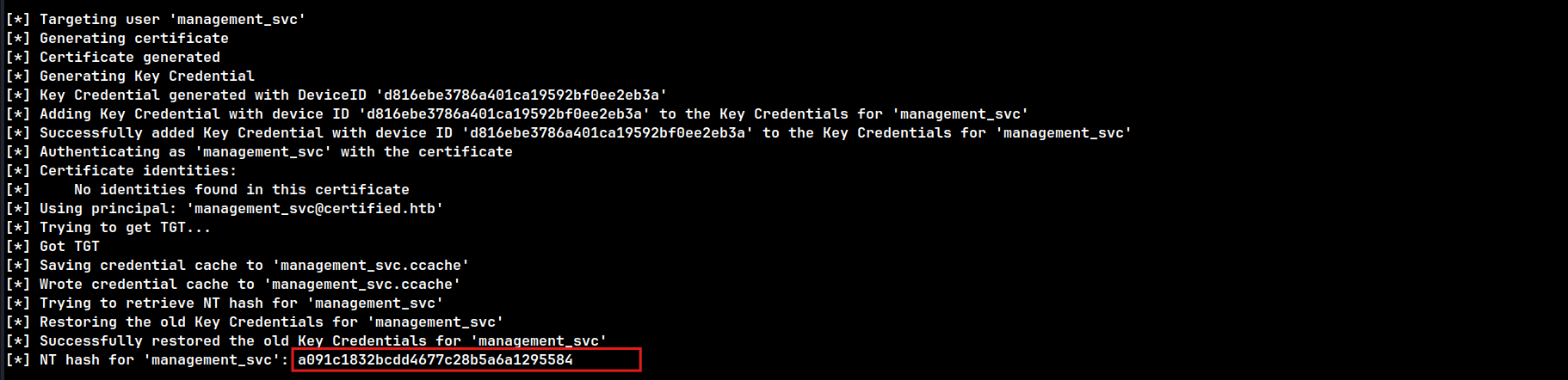This screenshot has width=1568, height=380.
Task: Click the DeviceID in "Key Credential generated" line
Action: coord(521,95)
